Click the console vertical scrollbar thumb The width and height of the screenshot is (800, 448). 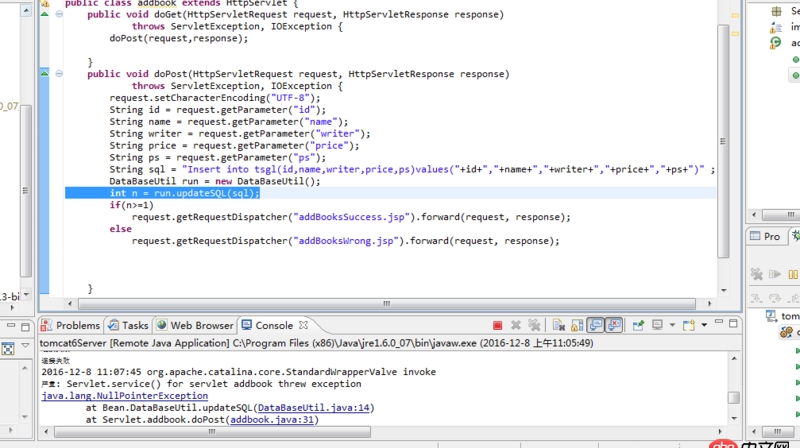tap(734, 397)
